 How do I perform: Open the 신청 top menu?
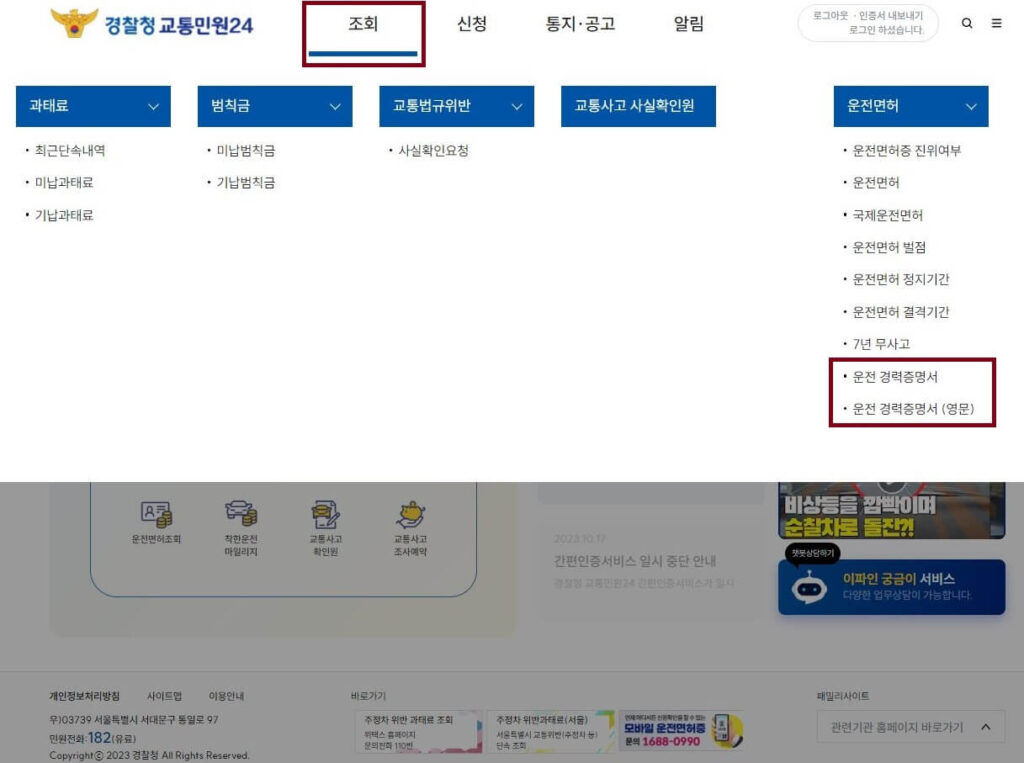(471, 25)
